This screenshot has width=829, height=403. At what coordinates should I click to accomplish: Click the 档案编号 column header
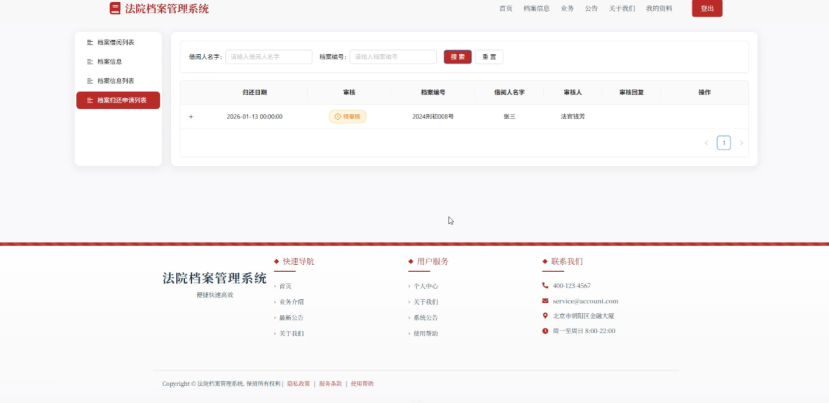pyautogui.click(x=433, y=93)
